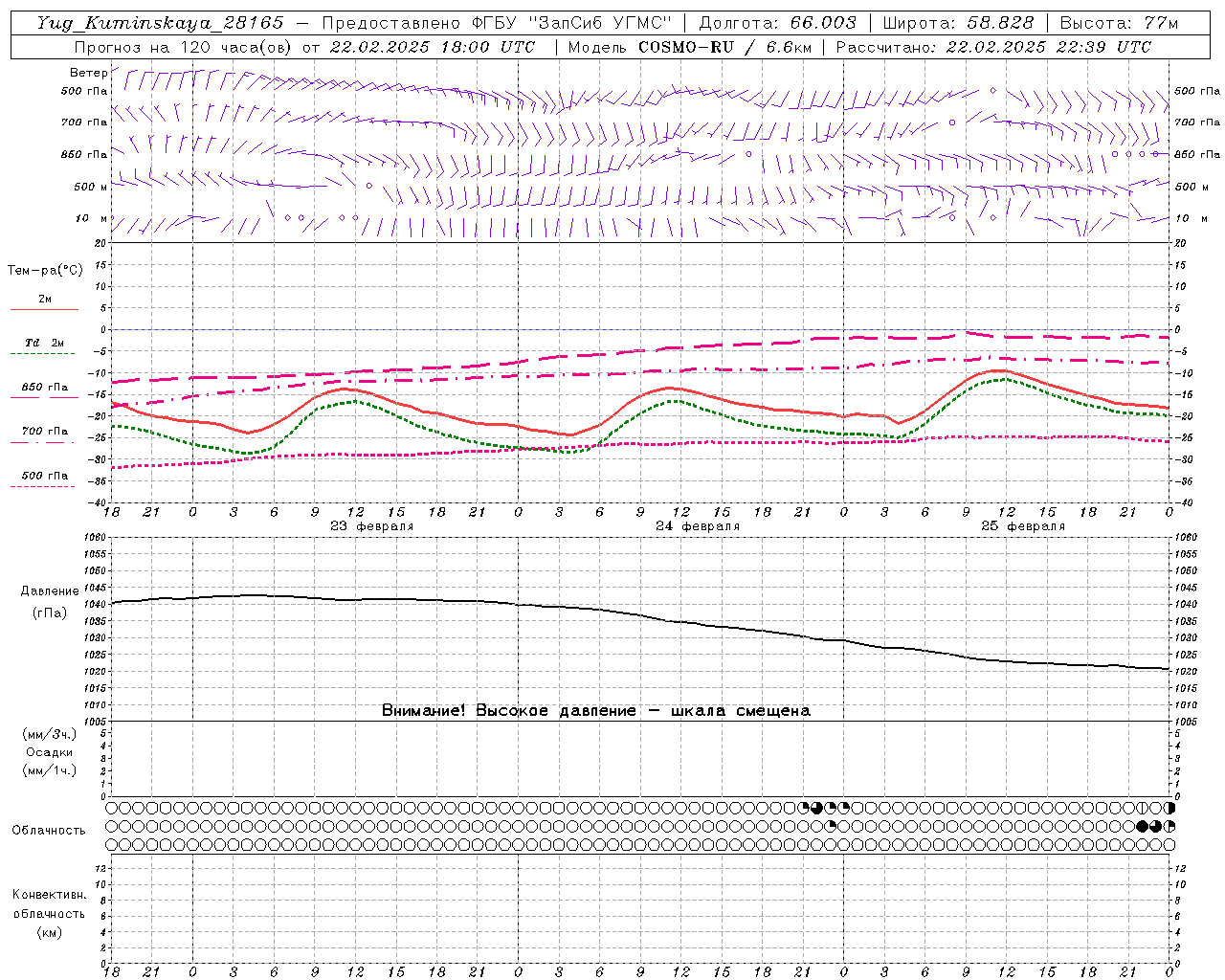Click the (мм/3ч.) precipitation unit label

point(50,734)
